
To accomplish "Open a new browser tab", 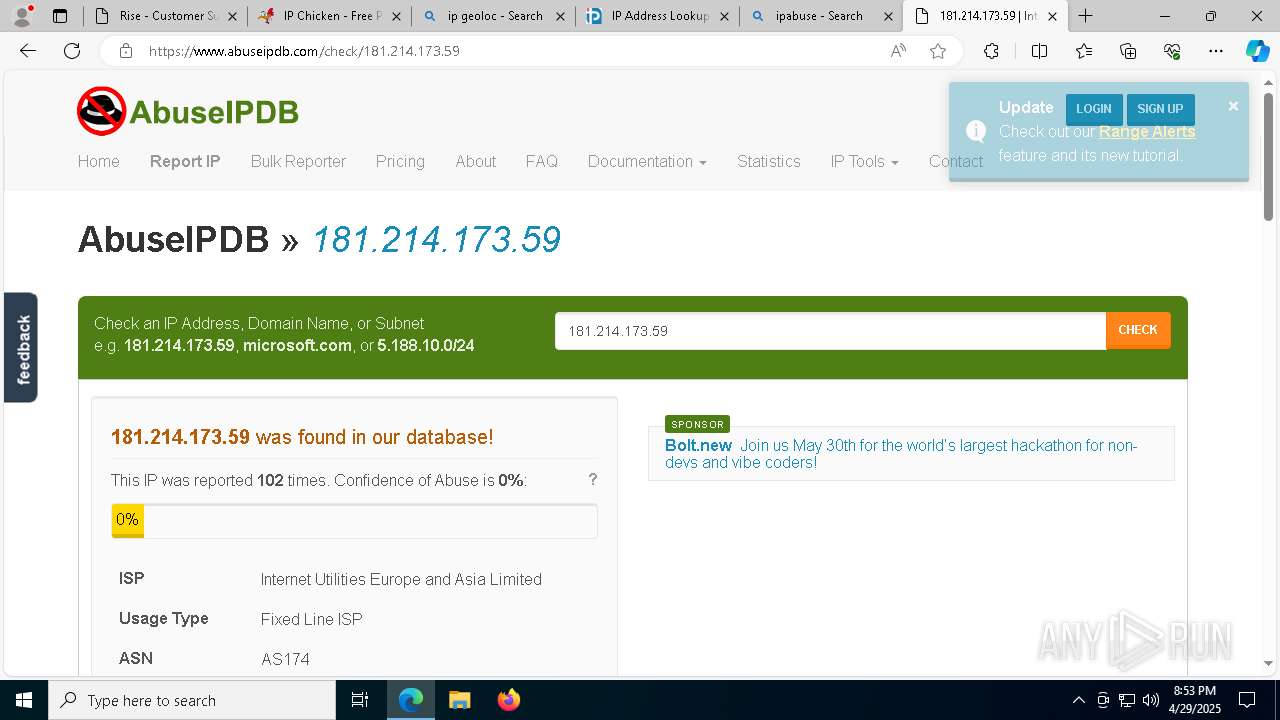I will click(1085, 16).
